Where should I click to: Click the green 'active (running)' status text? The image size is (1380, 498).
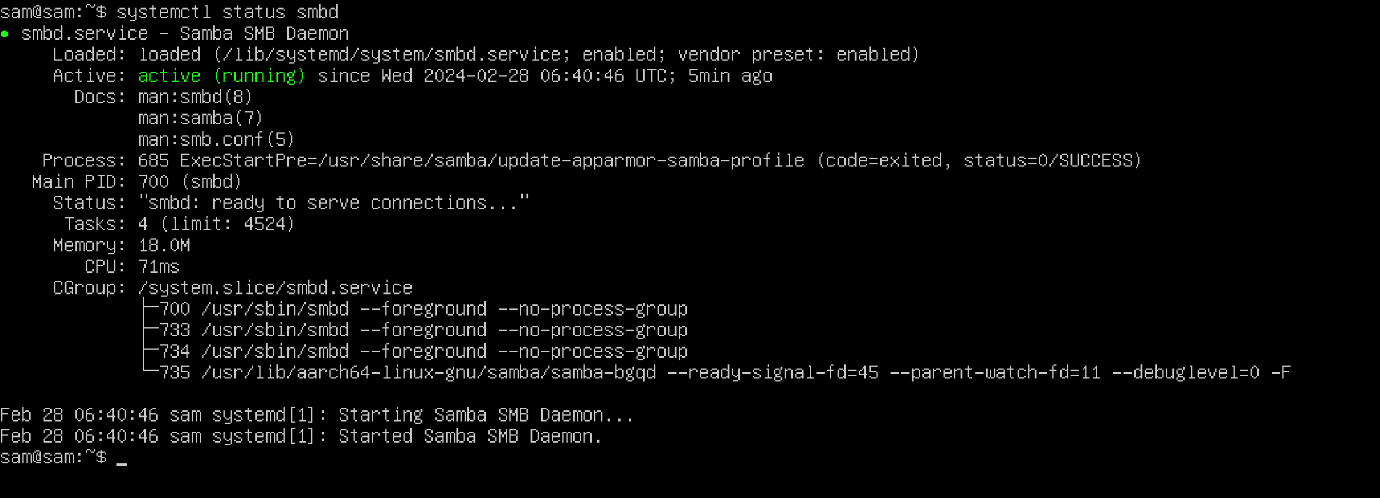pyautogui.click(x=222, y=76)
